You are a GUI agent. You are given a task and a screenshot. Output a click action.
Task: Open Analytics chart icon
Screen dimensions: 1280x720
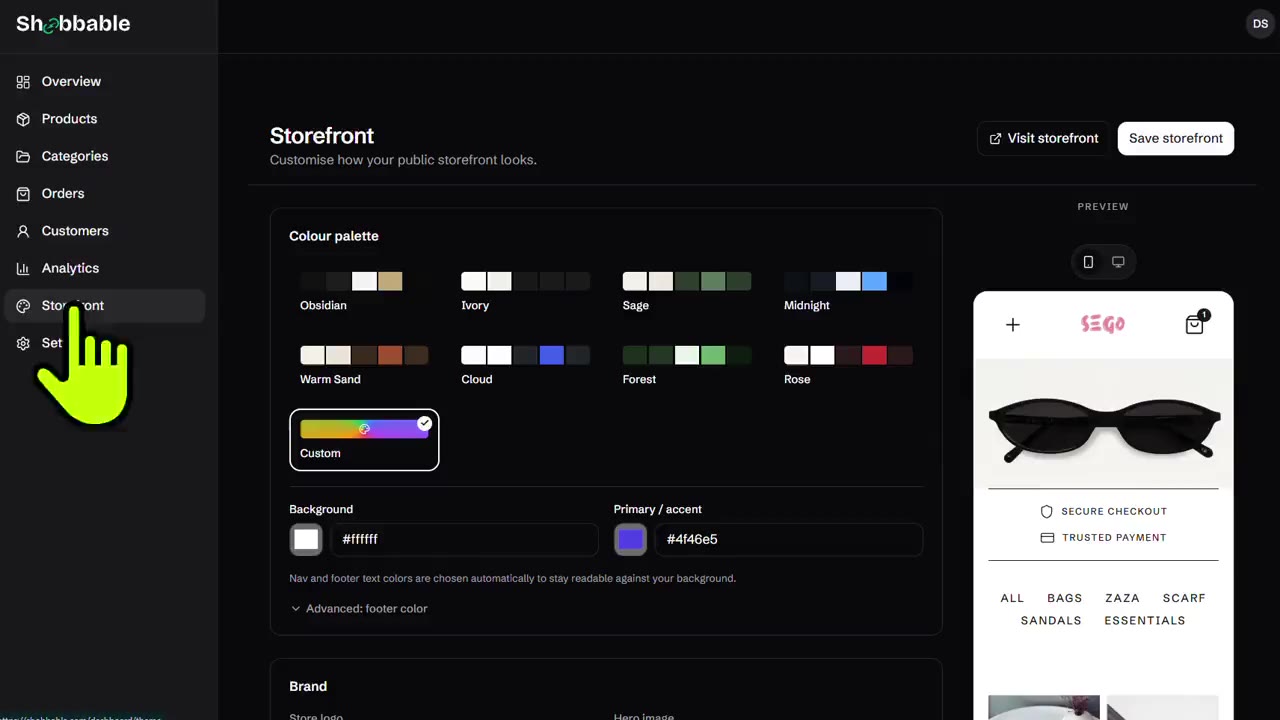23,268
